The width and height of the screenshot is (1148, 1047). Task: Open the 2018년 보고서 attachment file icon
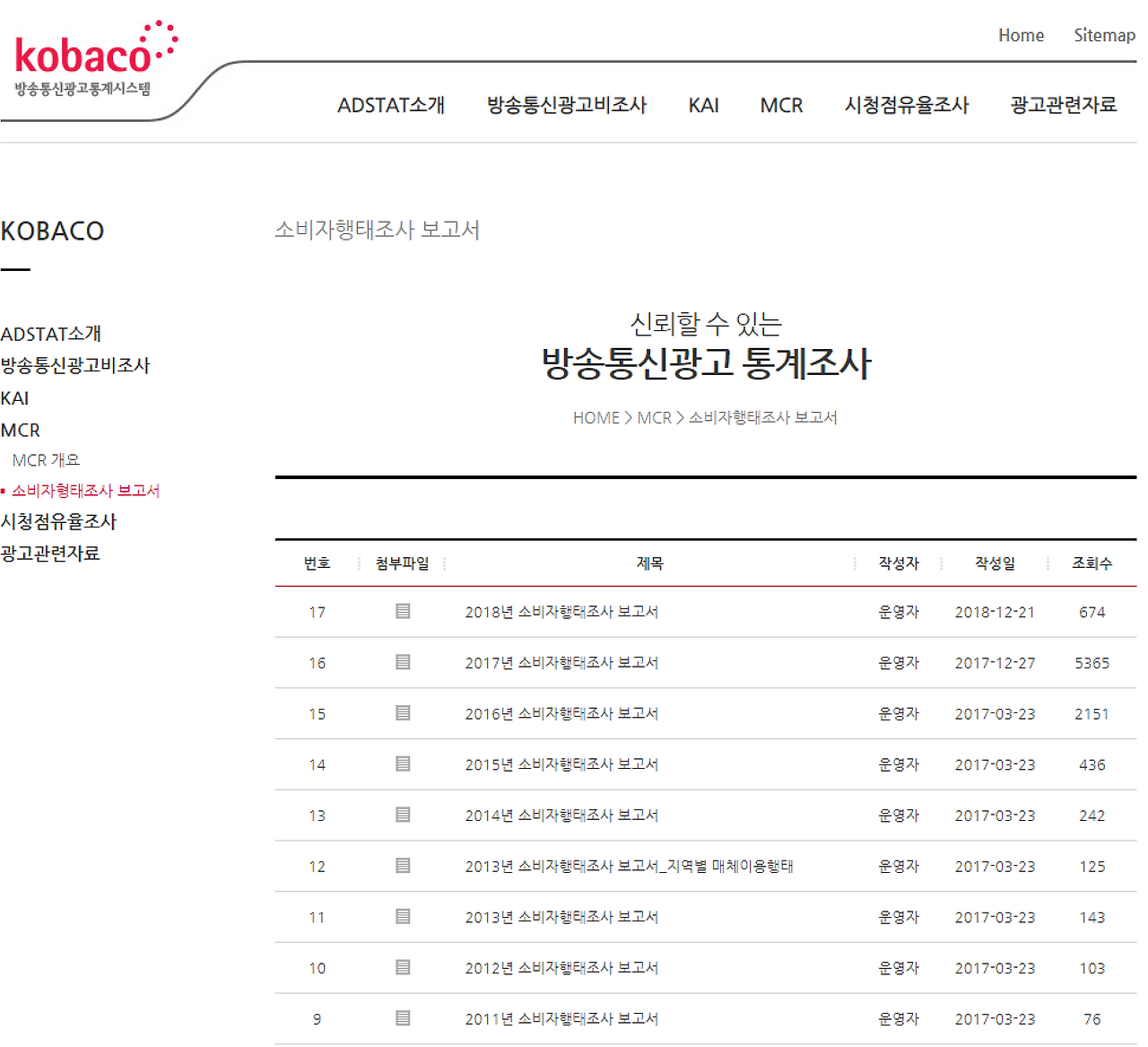coord(402,611)
